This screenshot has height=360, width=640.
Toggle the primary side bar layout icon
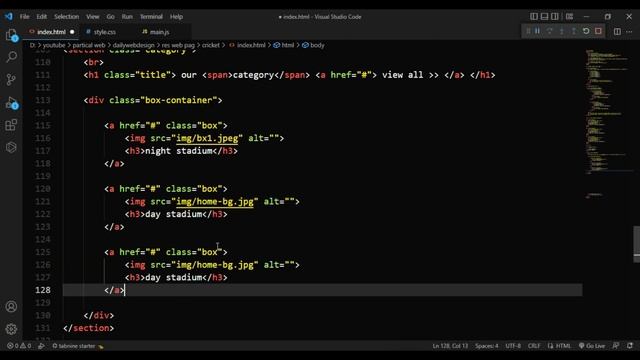point(534,17)
